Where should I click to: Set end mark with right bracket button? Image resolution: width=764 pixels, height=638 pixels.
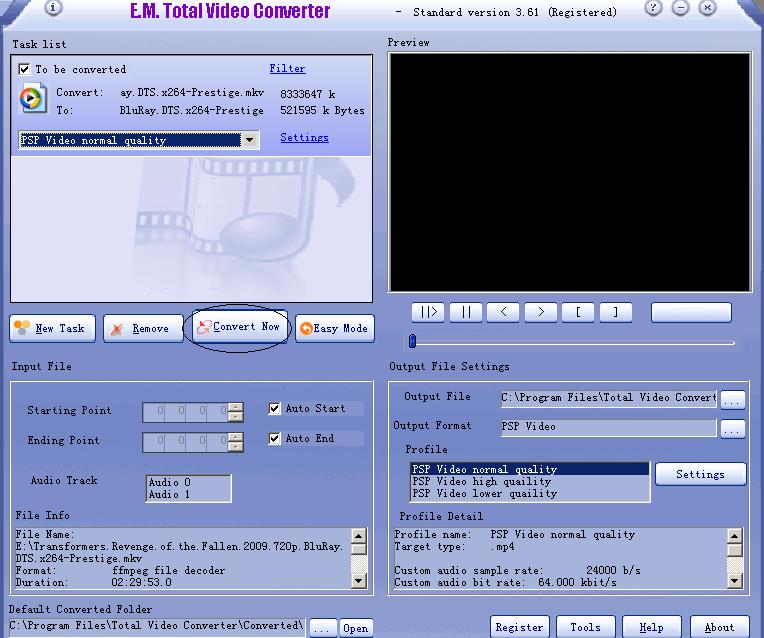point(616,312)
